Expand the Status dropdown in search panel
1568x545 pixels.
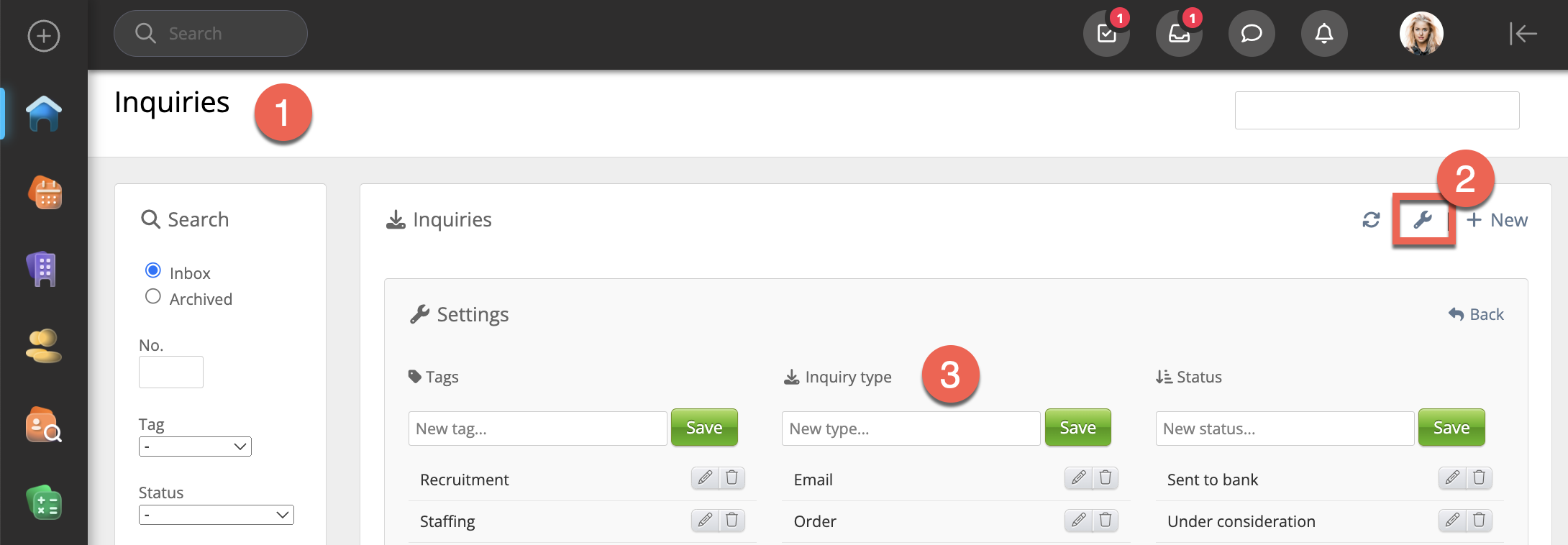tap(216, 515)
